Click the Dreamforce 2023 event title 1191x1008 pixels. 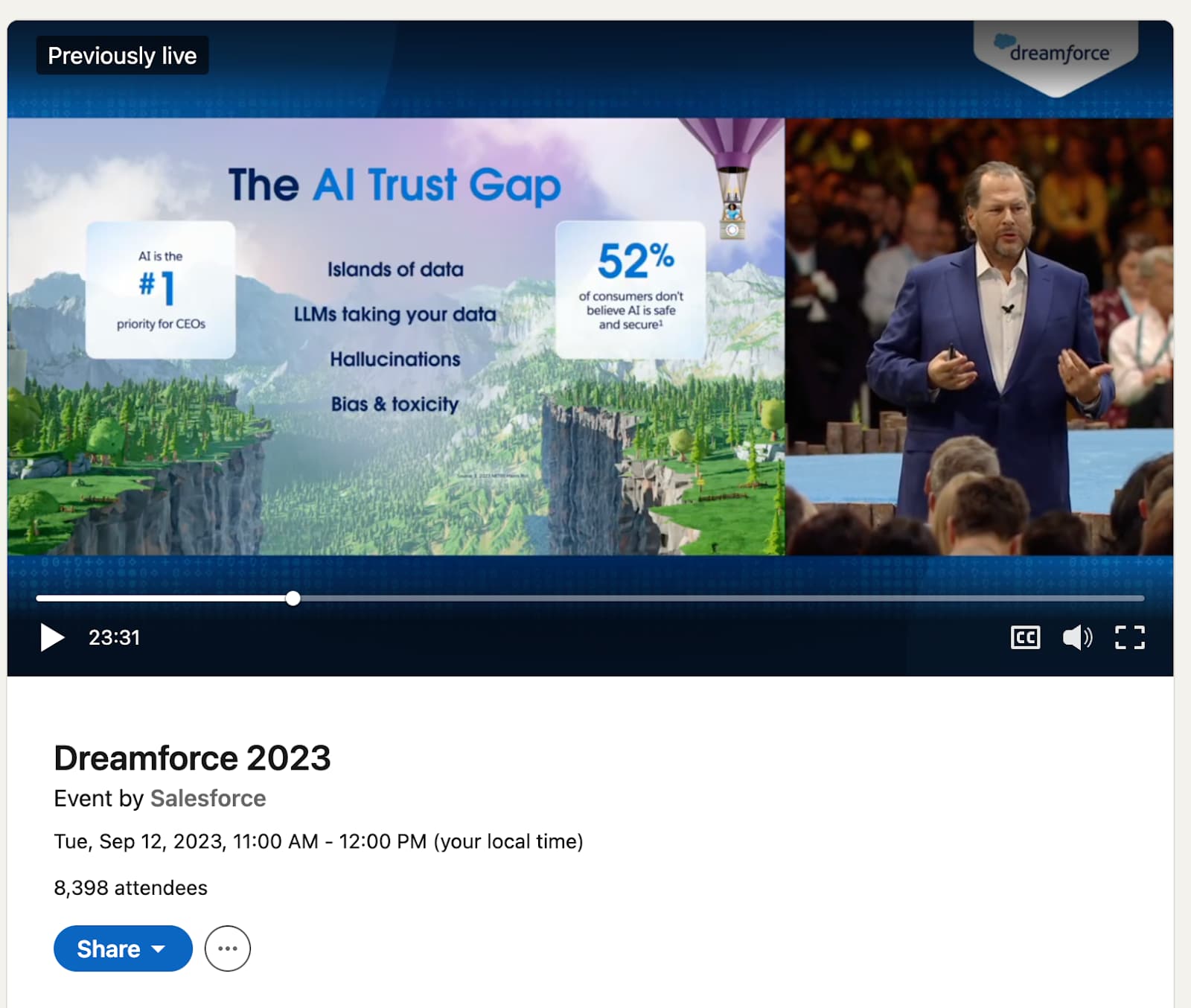pyautogui.click(x=192, y=758)
